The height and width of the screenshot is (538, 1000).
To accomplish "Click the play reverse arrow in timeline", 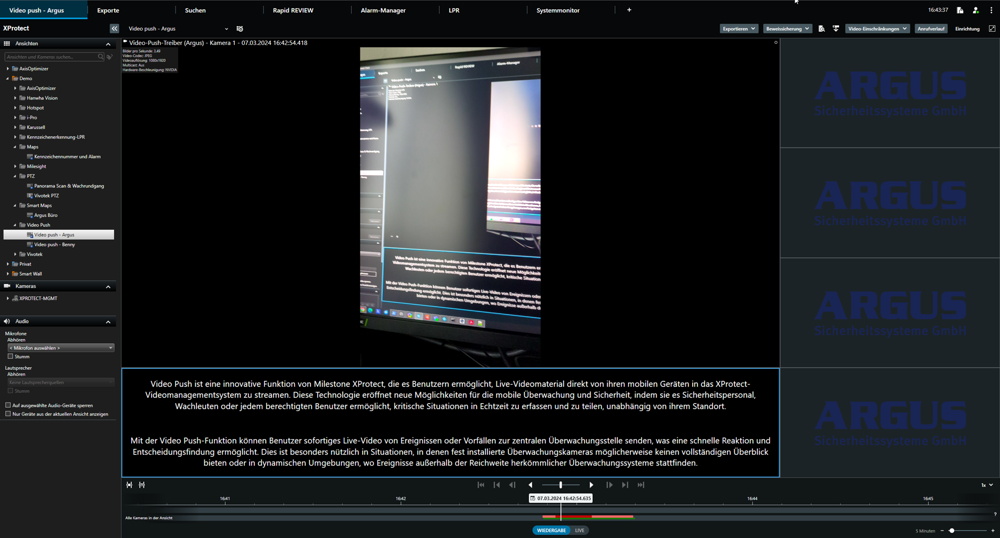I will 530,485.
